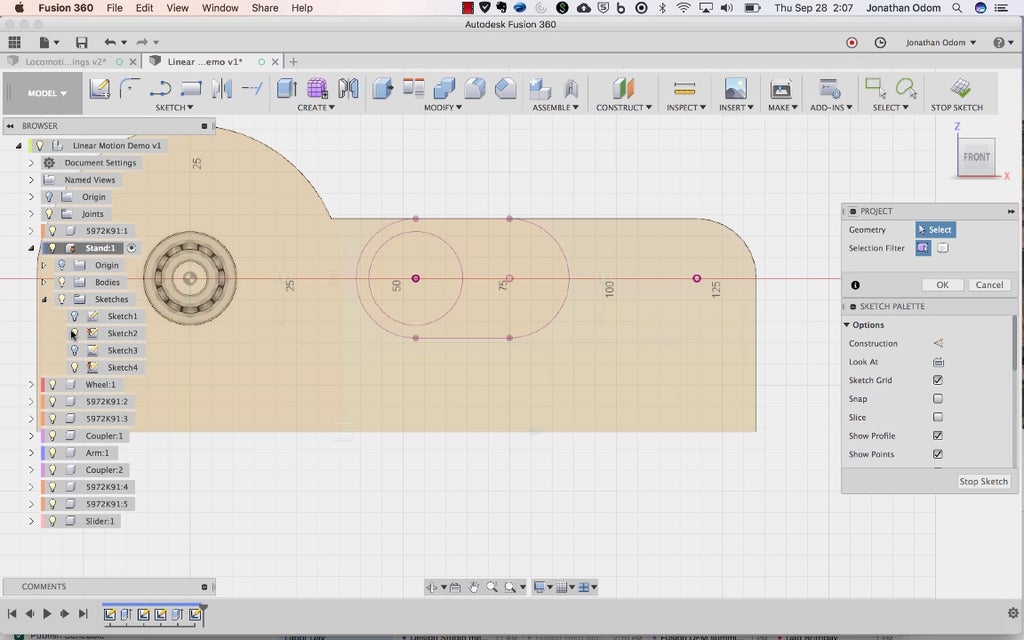
Task: Toggle visibility bulb of Wheel:1 component
Action: pyautogui.click(x=53, y=385)
